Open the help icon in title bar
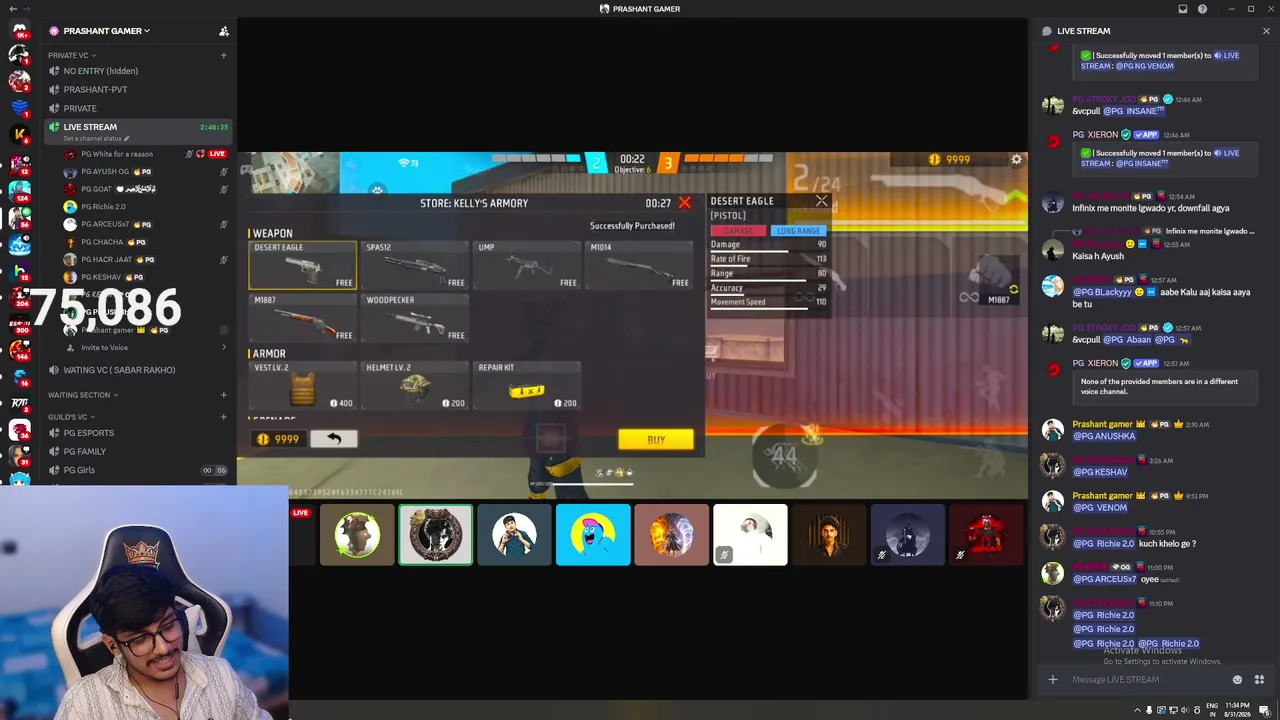This screenshot has width=1280, height=720. [1202, 9]
